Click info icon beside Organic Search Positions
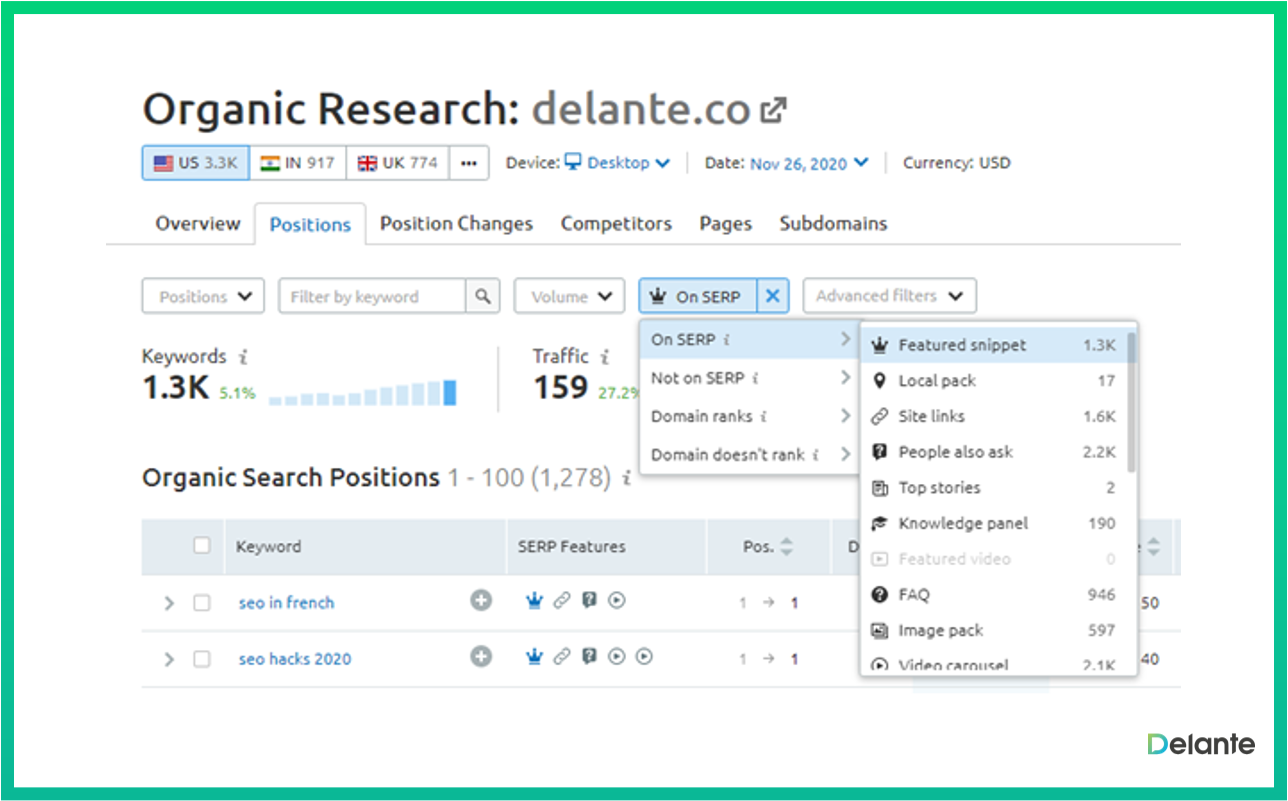 point(626,478)
